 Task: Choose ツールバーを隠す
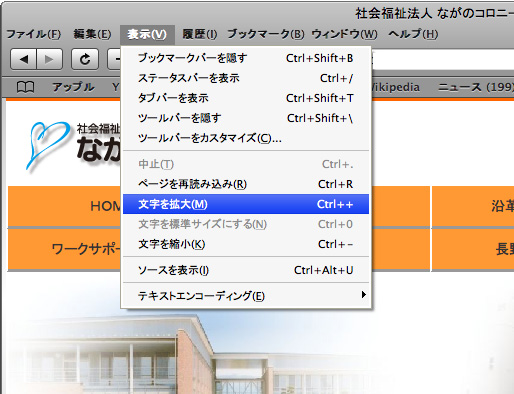click(246, 118)
